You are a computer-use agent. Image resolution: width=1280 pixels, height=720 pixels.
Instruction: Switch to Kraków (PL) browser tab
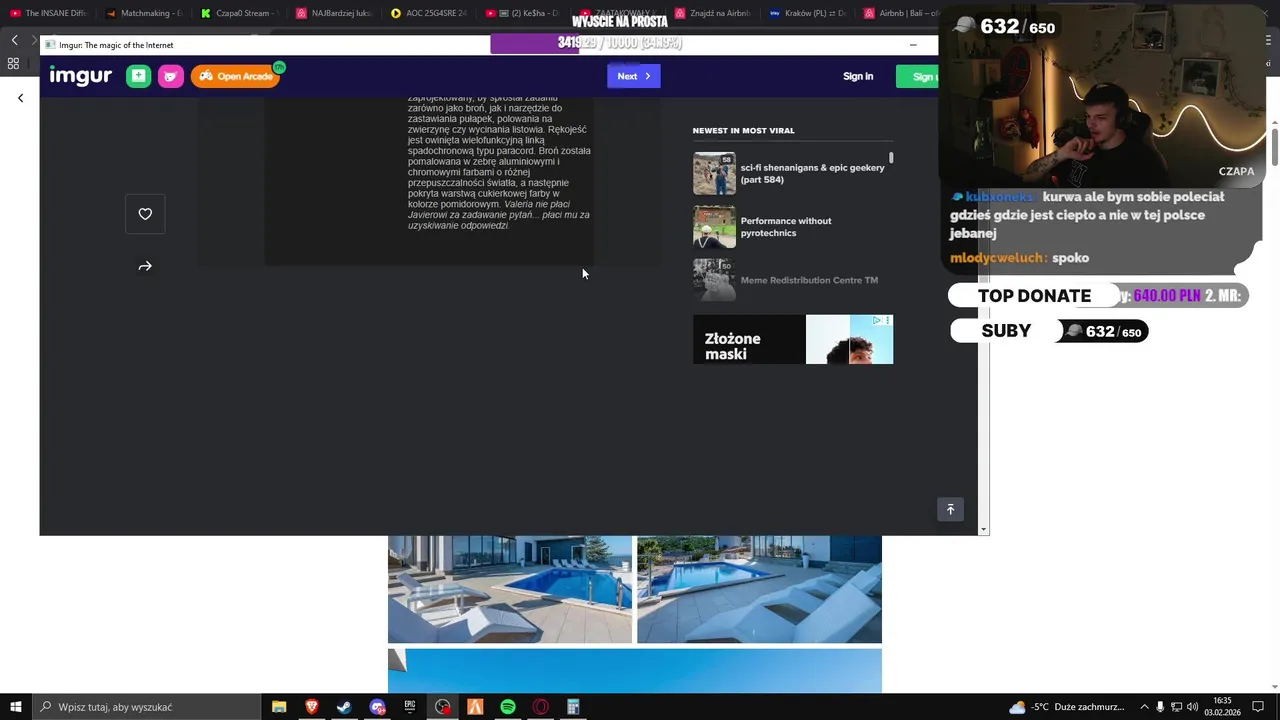click(808, 13)
